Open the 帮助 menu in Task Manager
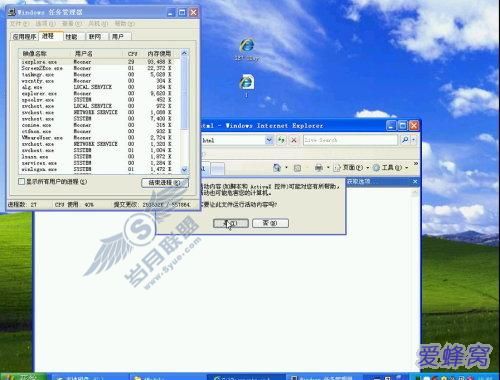The image size is (500, 380). point(124,24)
